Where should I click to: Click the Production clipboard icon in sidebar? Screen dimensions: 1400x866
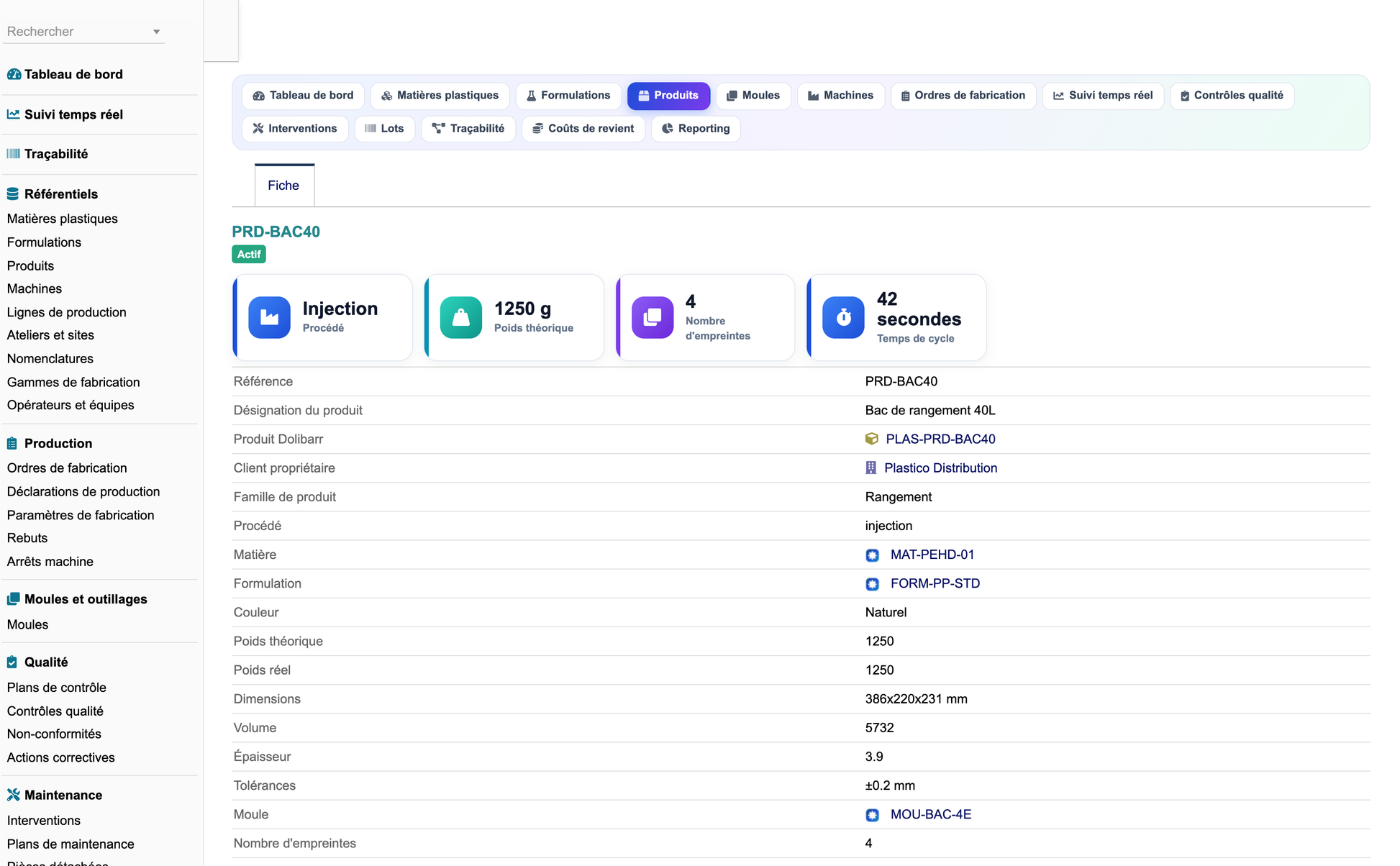click(x=12, y=444)
